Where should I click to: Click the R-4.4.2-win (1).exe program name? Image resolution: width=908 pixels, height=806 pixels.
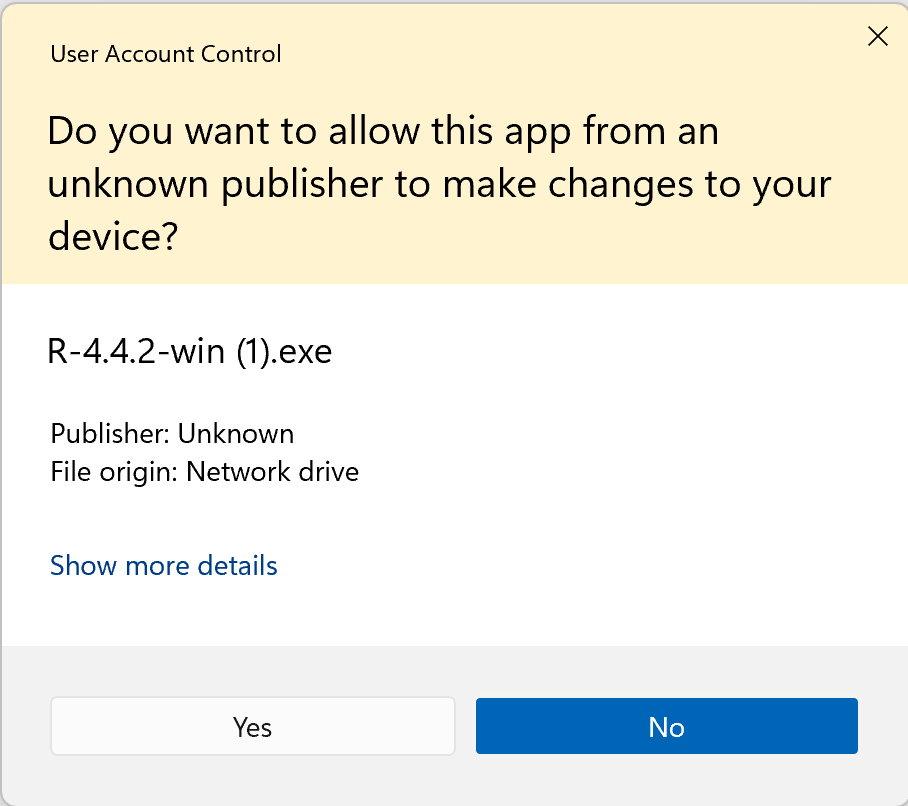point(190,352)
